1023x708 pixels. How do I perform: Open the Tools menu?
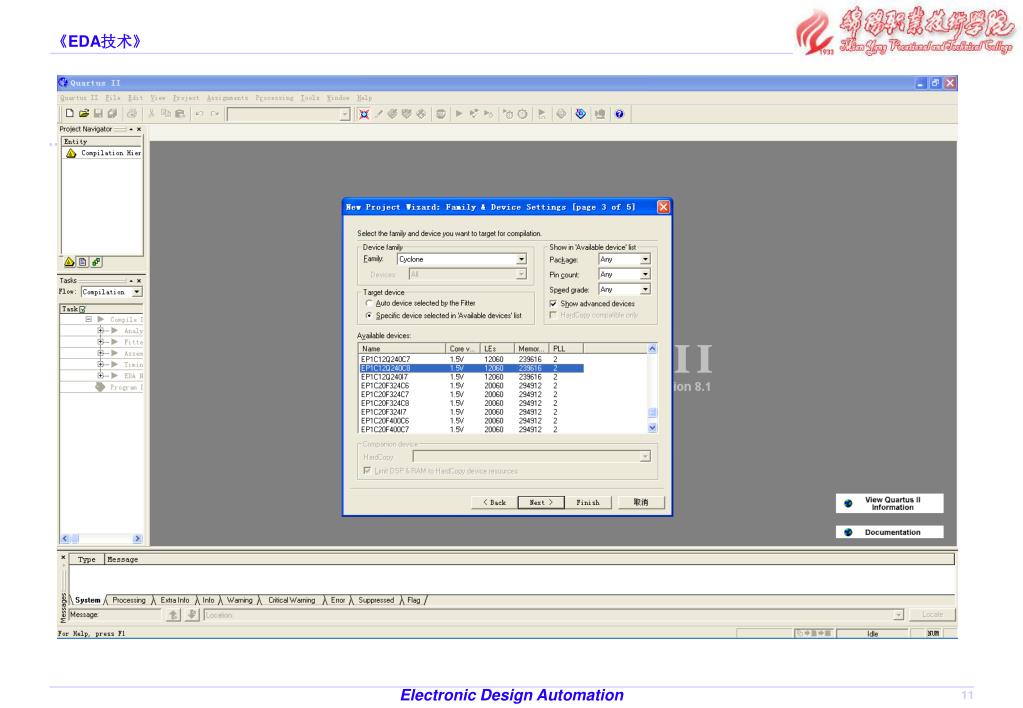pos(310,98)
